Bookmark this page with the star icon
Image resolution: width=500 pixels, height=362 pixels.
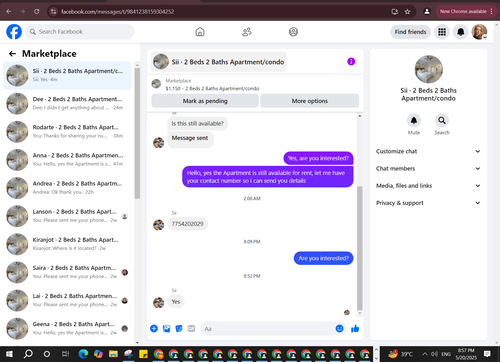[x=407, y=12]
